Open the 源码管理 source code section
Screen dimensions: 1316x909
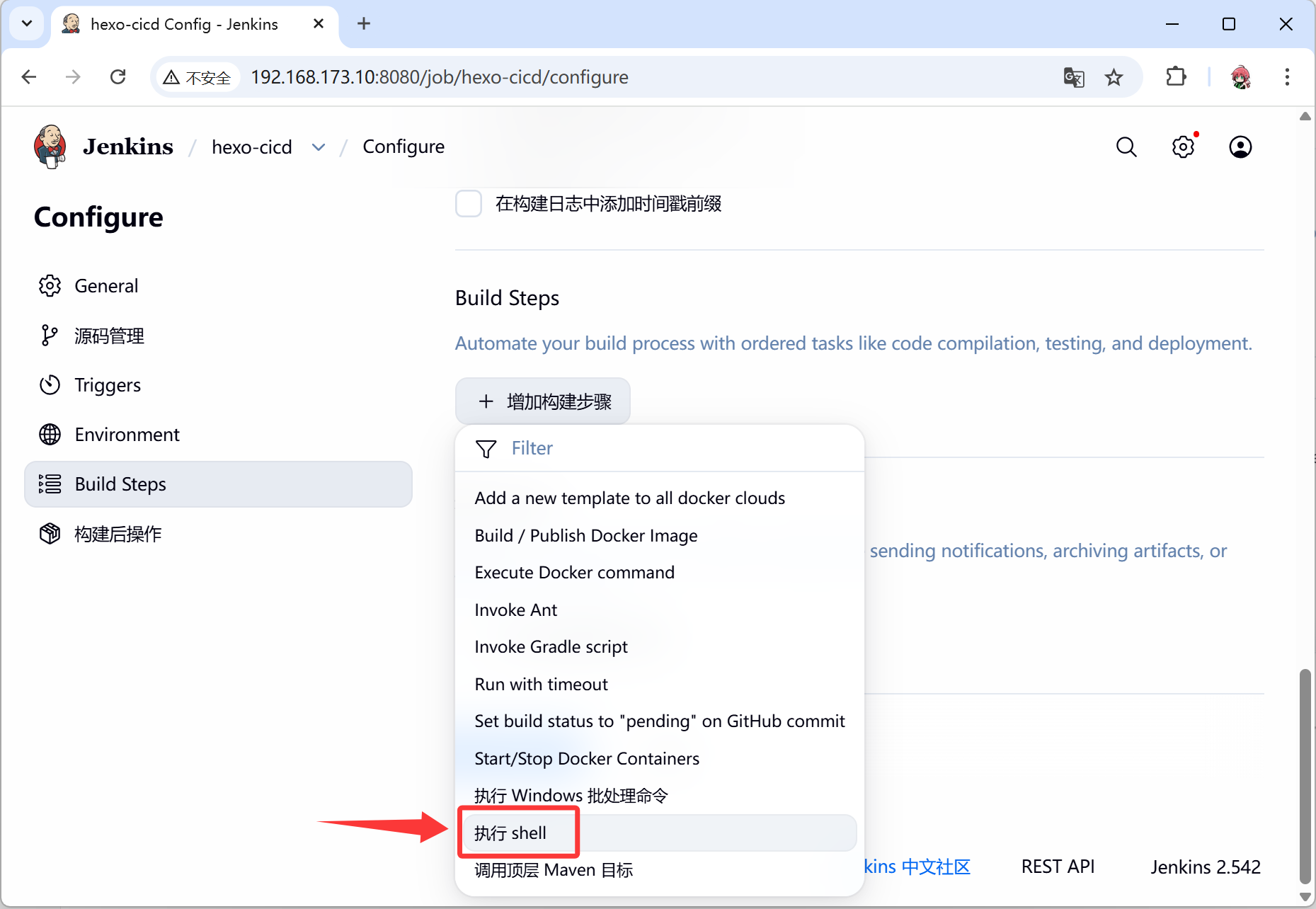[x=109, y=336]
